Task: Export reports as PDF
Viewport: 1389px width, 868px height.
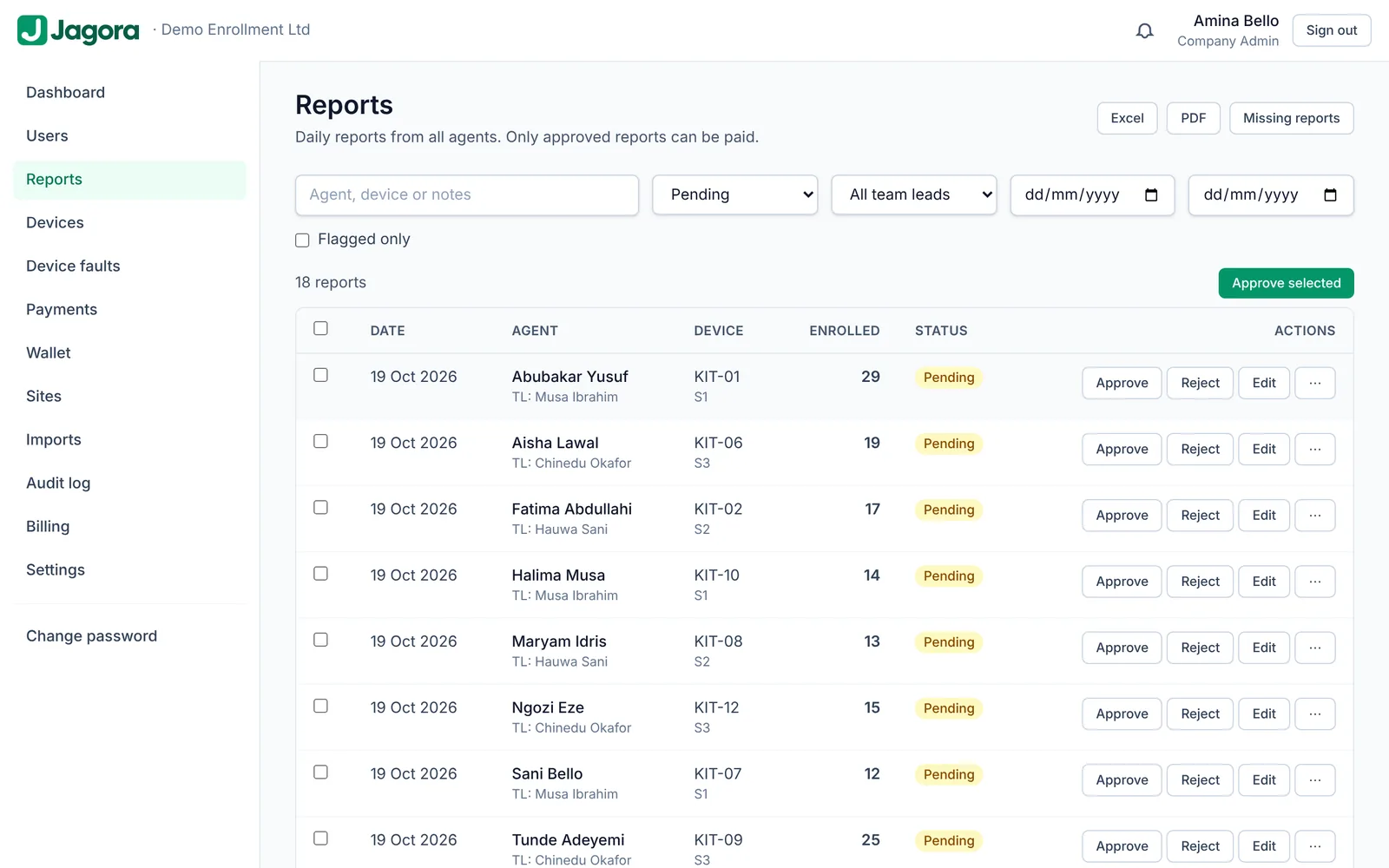Action: coord(1193,118)
